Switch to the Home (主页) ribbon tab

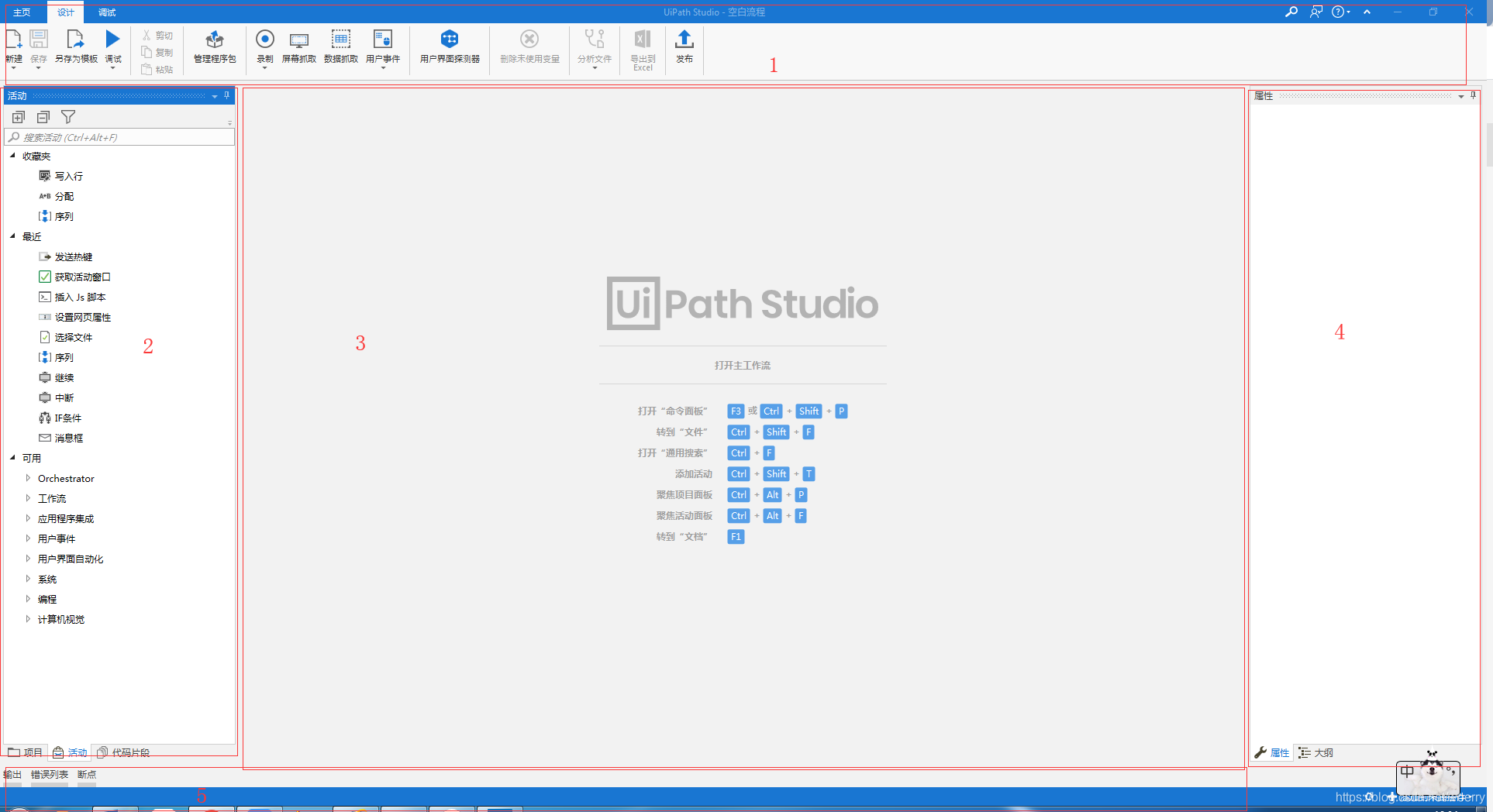pos(22,12)
